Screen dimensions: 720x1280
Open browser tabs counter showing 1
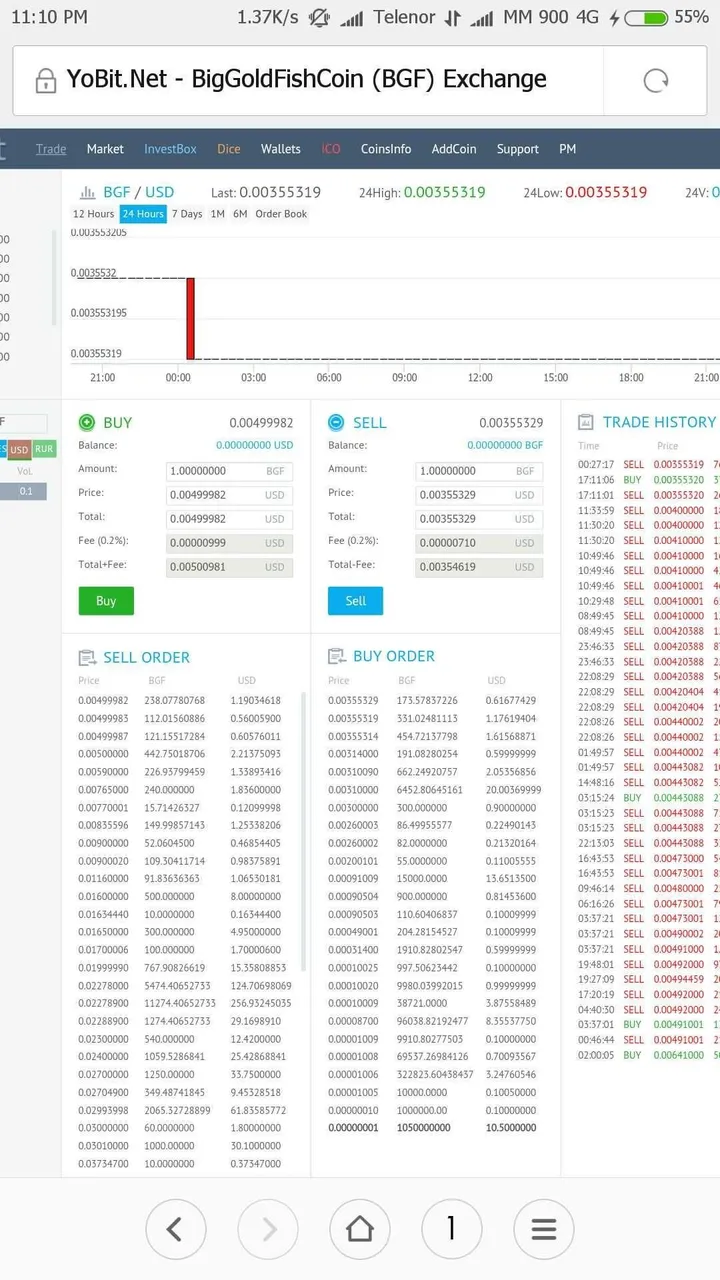pyautogui.click(x=451, y=1228)
